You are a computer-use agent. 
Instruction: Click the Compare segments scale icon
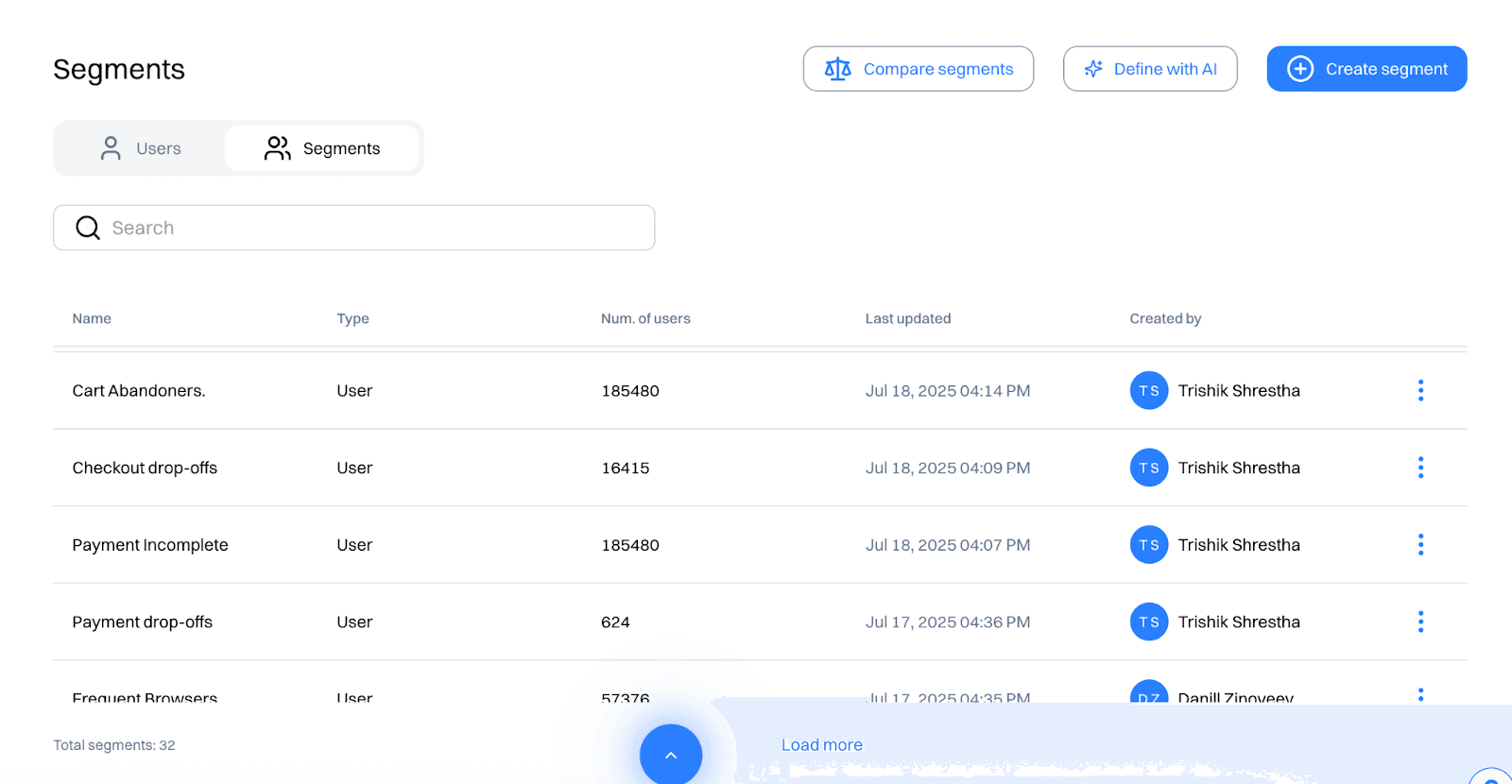pos(837,69)
